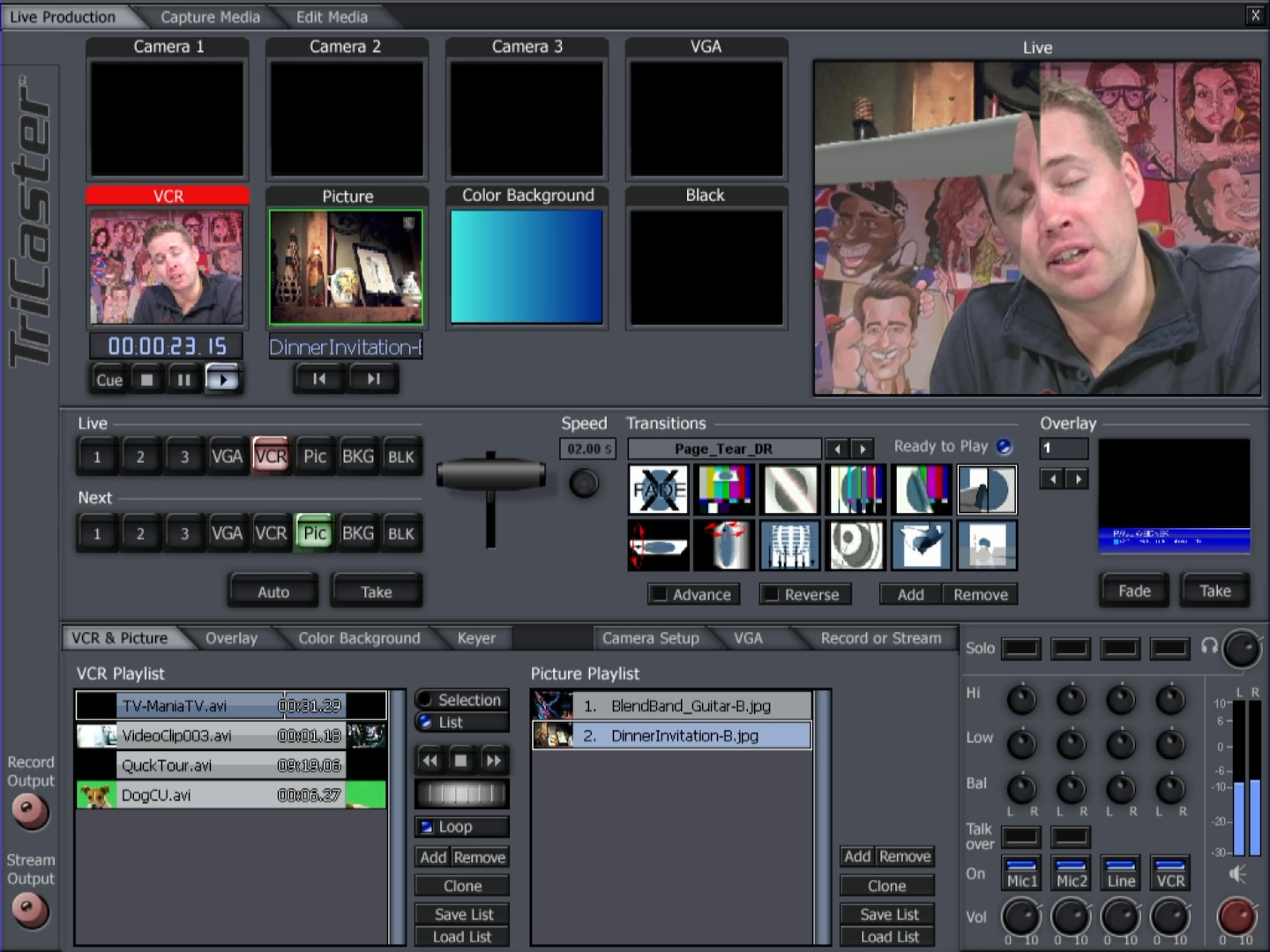Screen dimensions: 1270x952
Task: Go to previous picture in Picture source
Action: (x=319, y=379)
